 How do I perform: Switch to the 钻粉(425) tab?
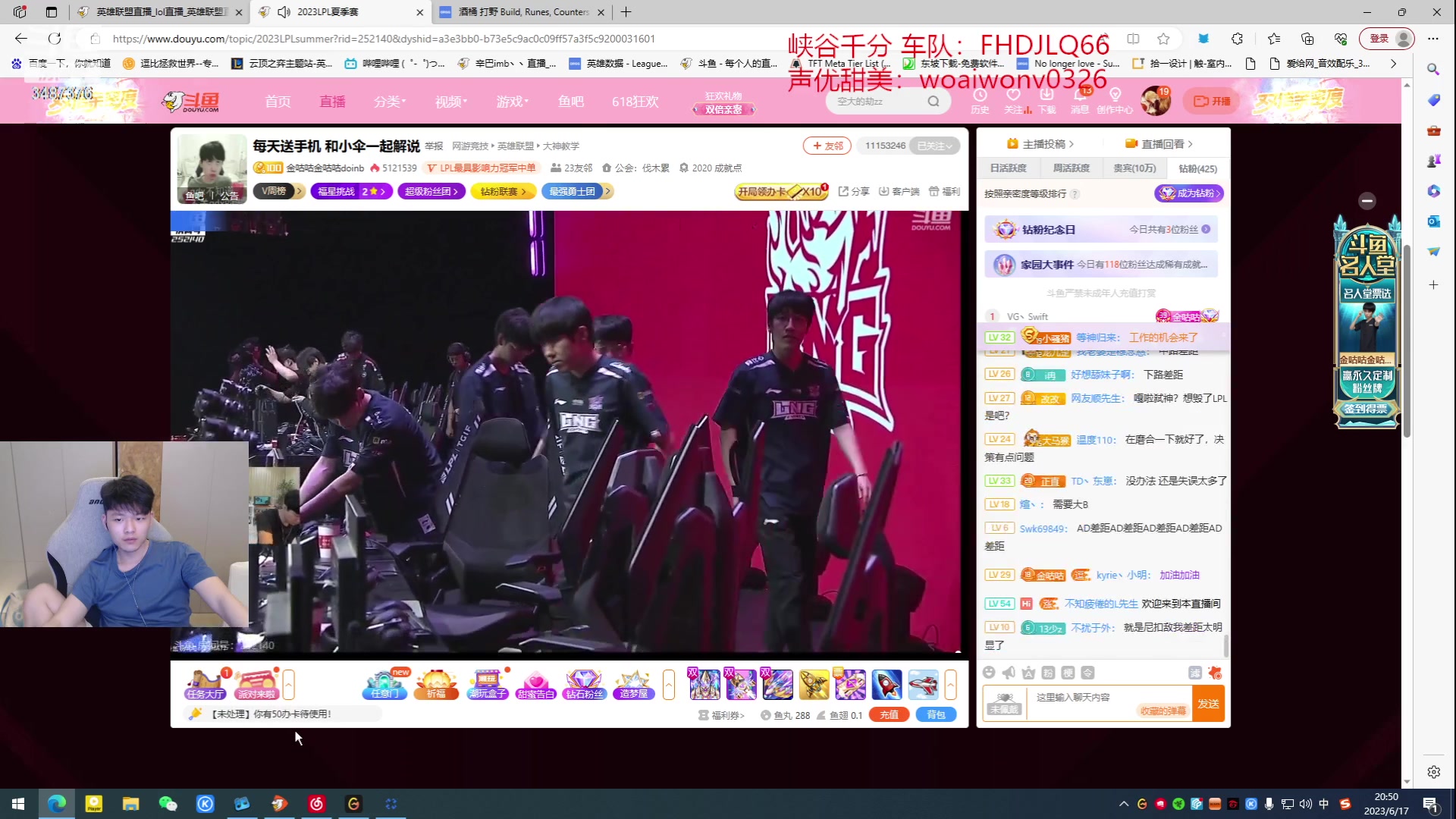pos(1197,168)
